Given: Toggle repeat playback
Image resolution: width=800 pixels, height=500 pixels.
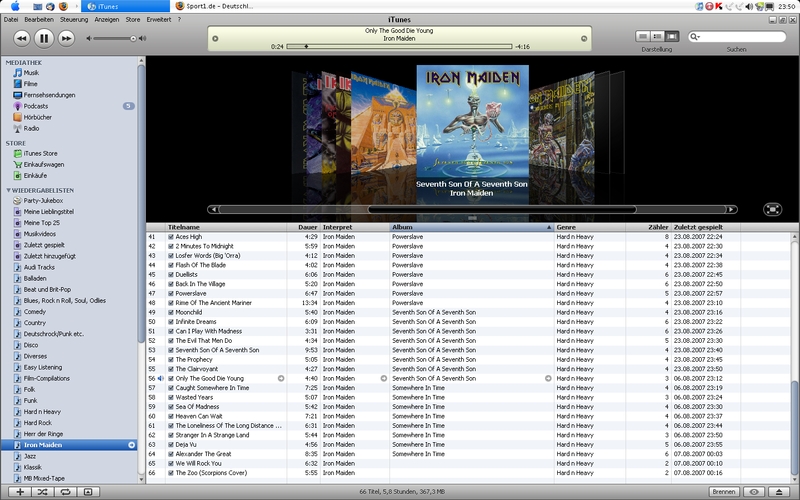Looking at the screenshot, I should pyautogui.click(x=65, y=492).
